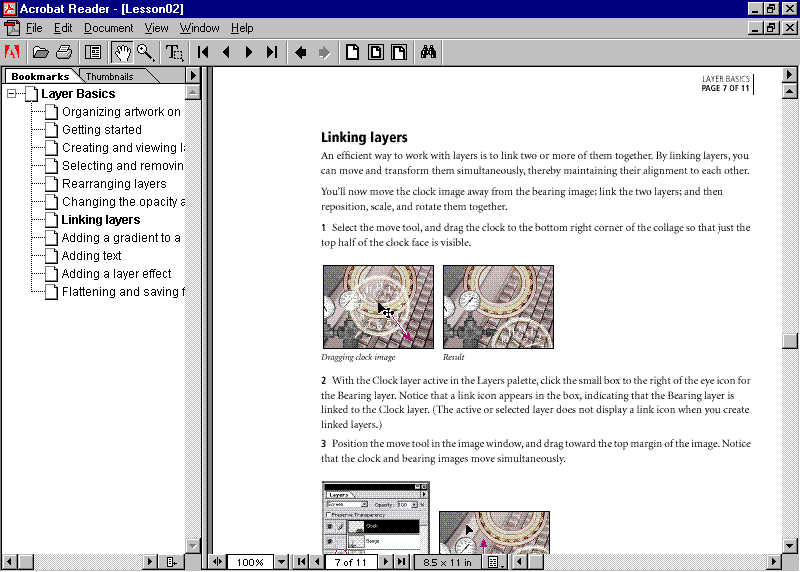Click bookmarks pane horizontal scroll right arrow
The height and width of the screenshot is (572, 800).
[x=149, y=562]
